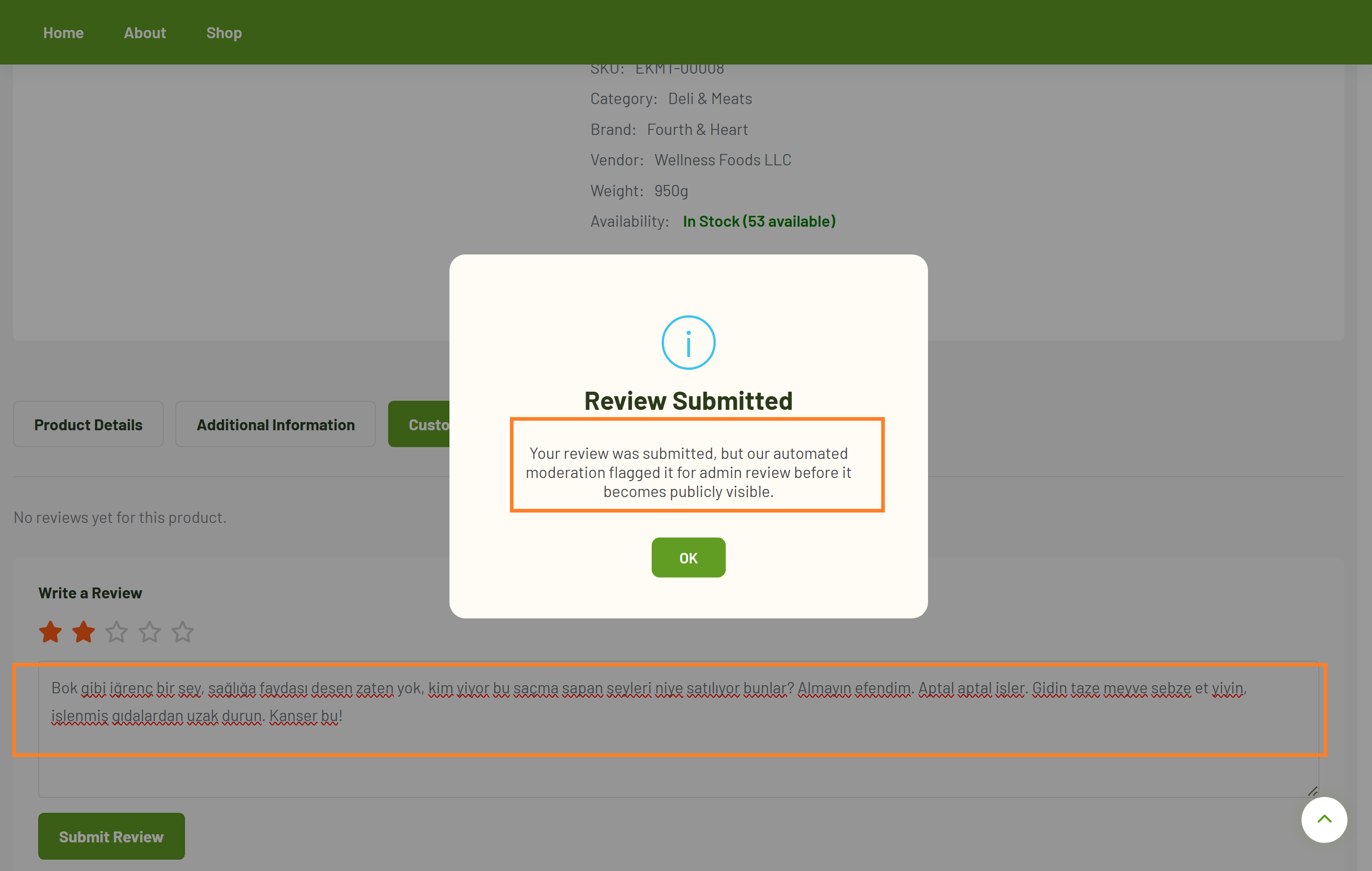Set rating to four stars

coord(150,632)
